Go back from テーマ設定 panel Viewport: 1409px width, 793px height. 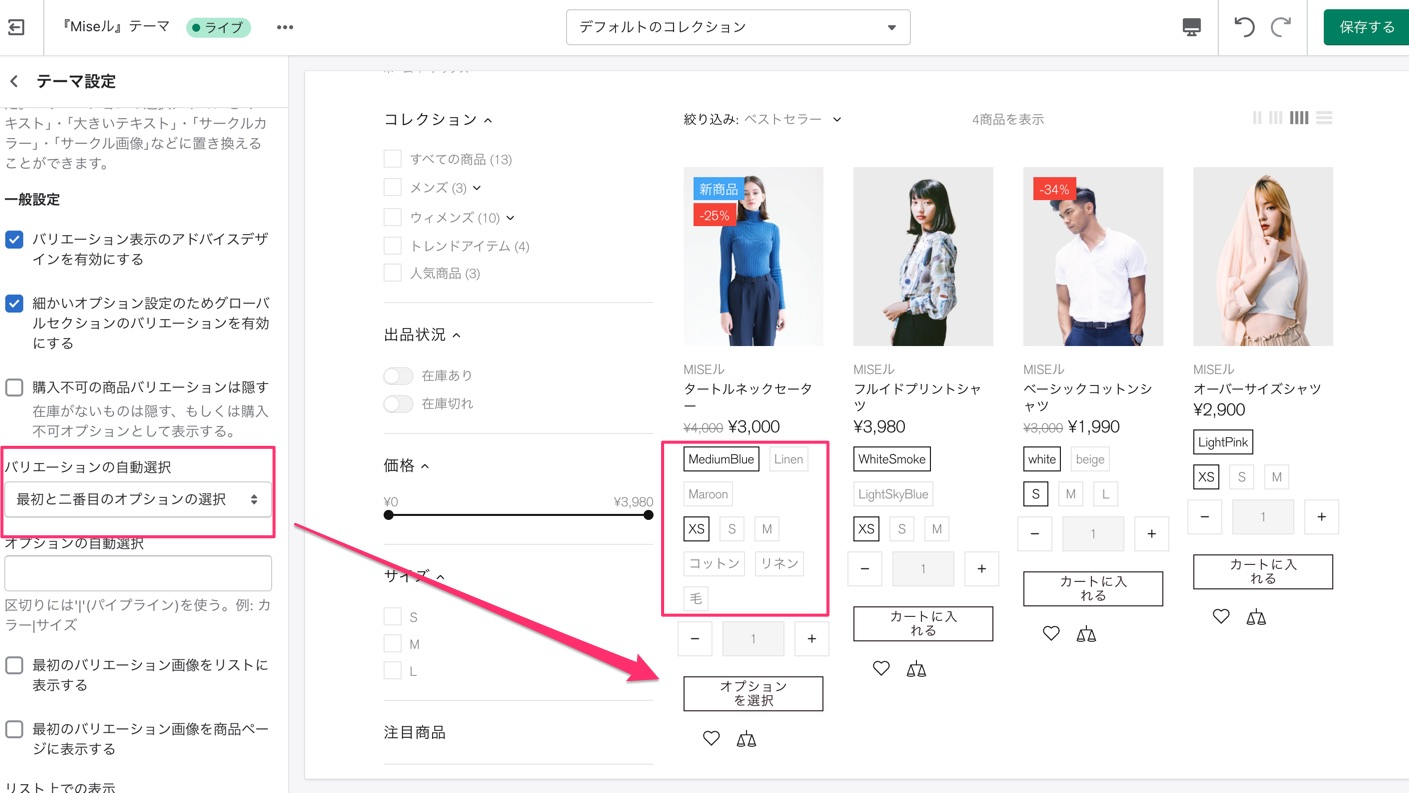[14, 81]
